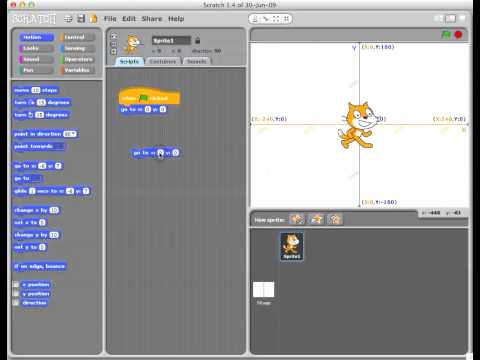Viewport: 480px width, 360px height.
Task: Toggle the x position reporter checkbox
Action: (x=16, y=284)
